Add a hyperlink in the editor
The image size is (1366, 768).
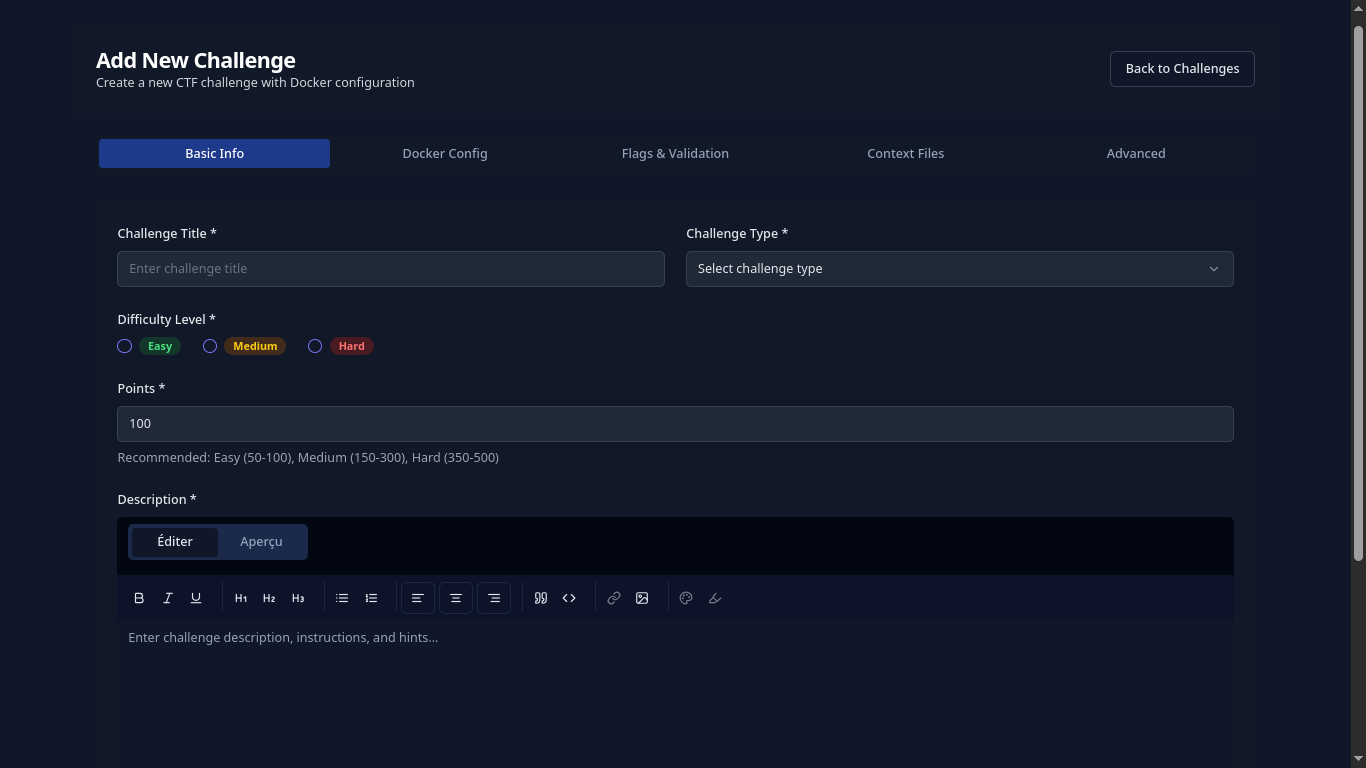tap(614, 598)
